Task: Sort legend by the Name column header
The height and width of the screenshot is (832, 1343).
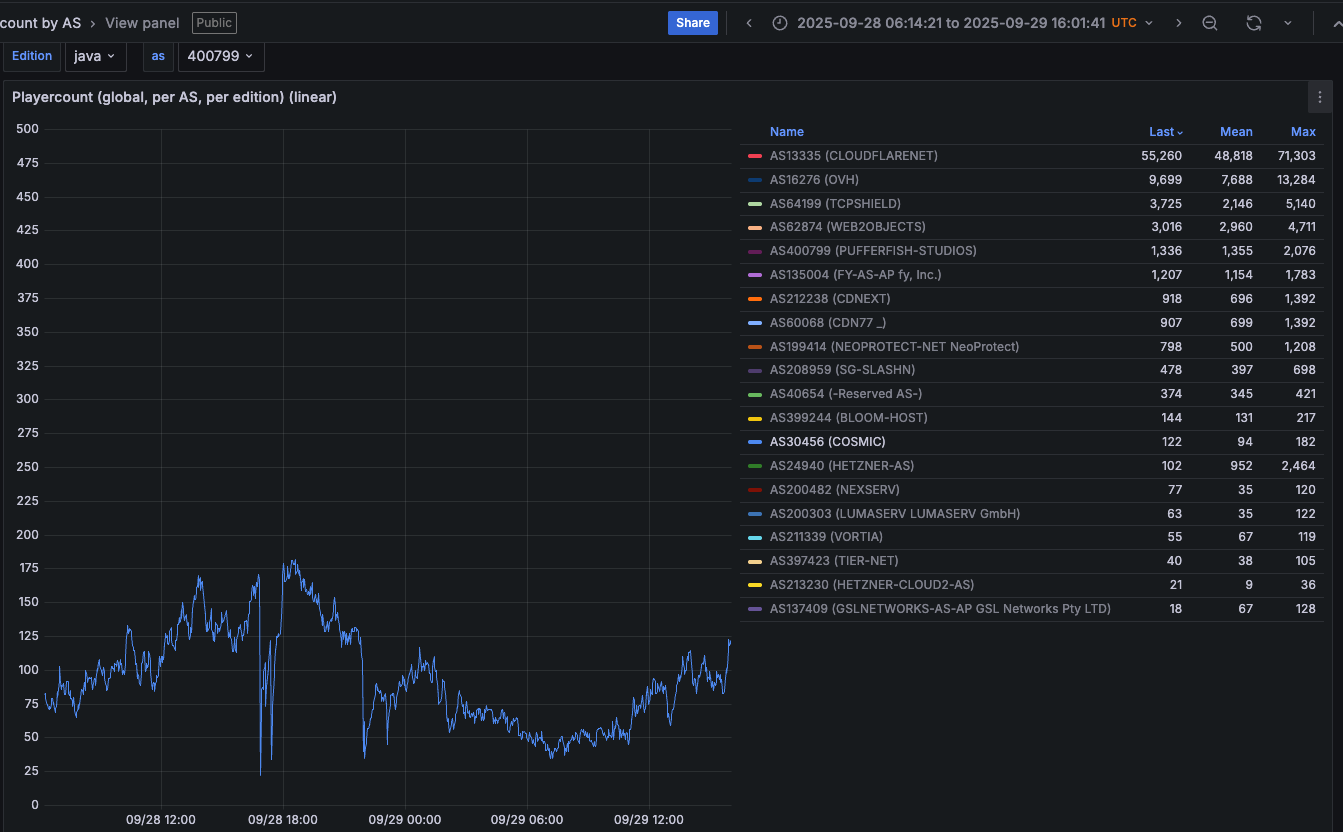Action: 786,132
